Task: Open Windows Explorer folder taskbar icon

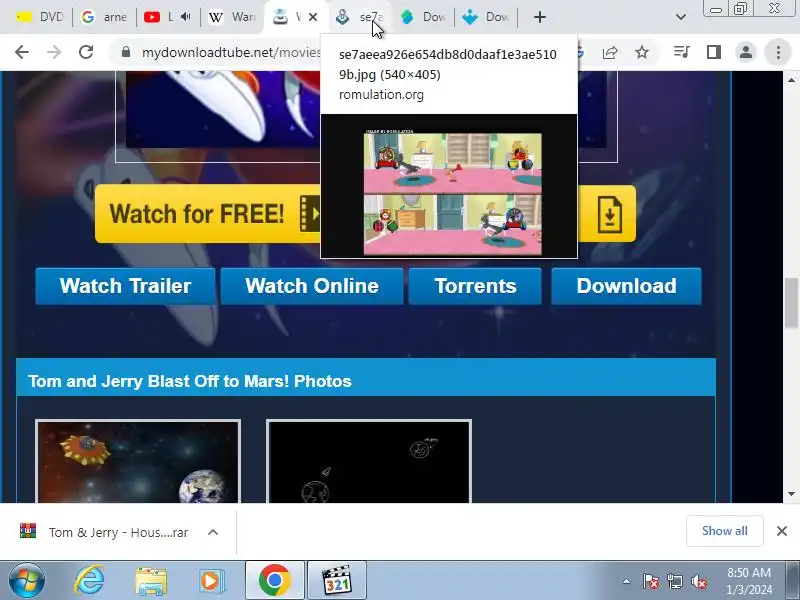Action: (151, 581)
